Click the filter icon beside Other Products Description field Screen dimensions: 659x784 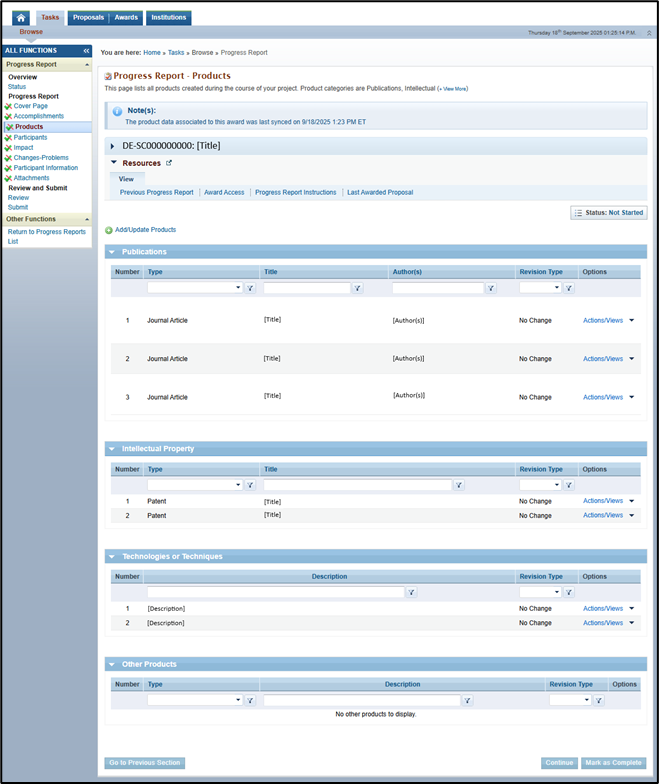tap(467, 701)
